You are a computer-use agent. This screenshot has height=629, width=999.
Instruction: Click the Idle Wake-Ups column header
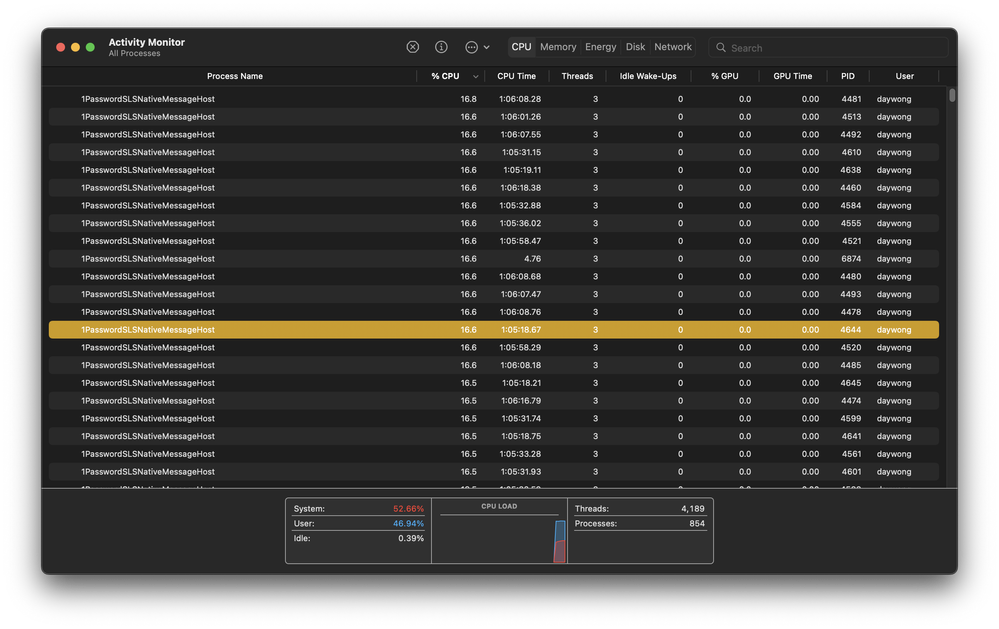[647, 76]
